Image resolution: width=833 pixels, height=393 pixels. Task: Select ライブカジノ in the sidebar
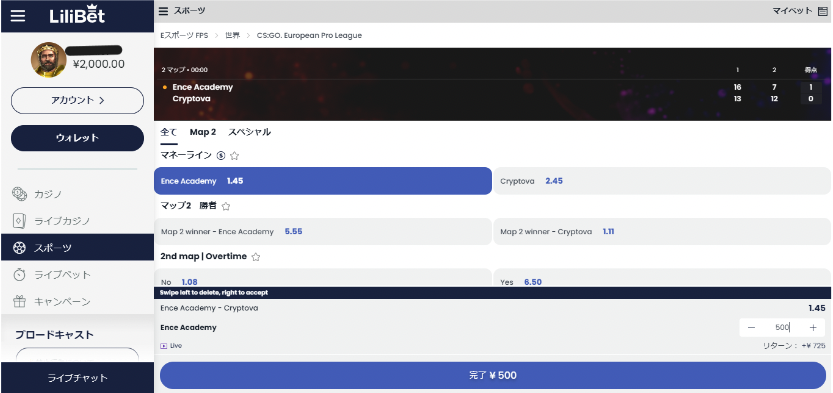[x=62, y=221]
